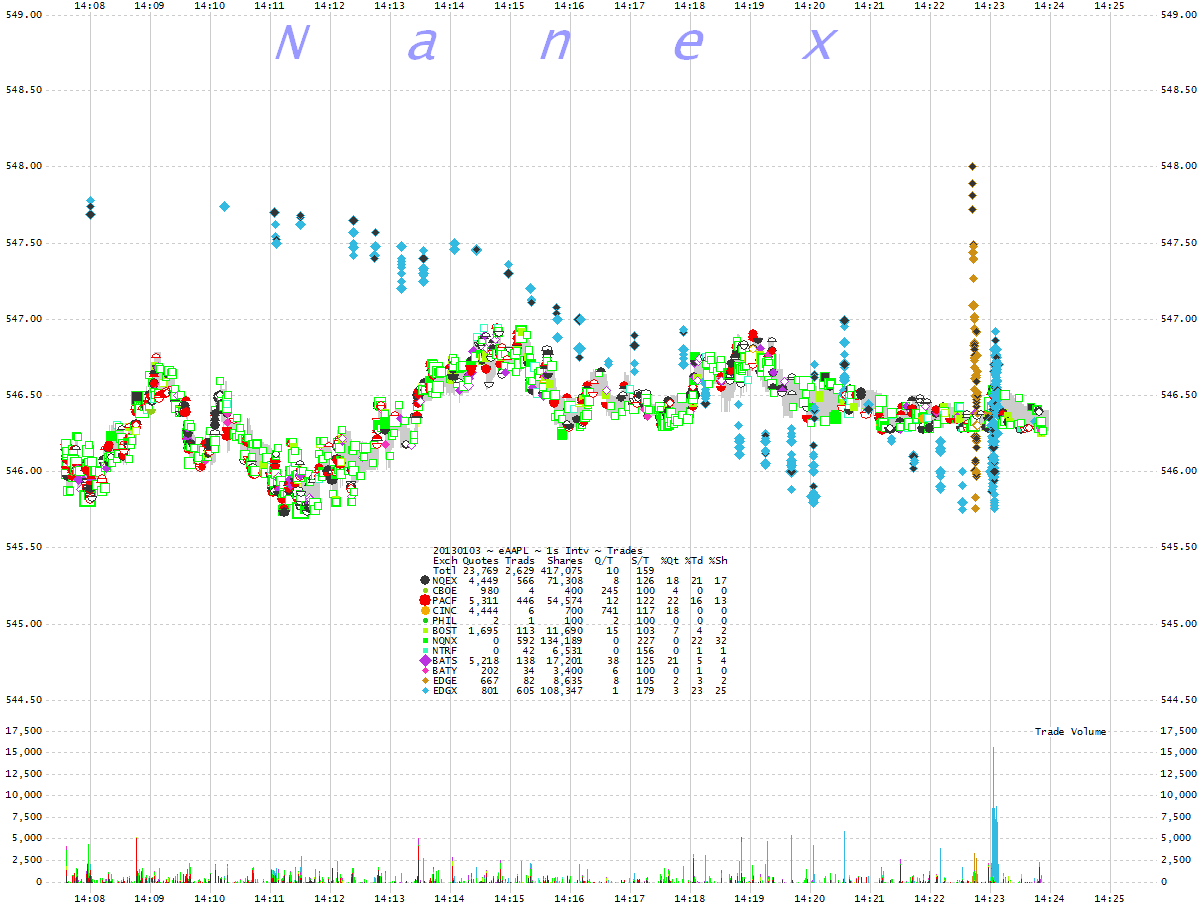
Task: Click the "Totl" row label in the legend
Action: (x=445, y=570)
